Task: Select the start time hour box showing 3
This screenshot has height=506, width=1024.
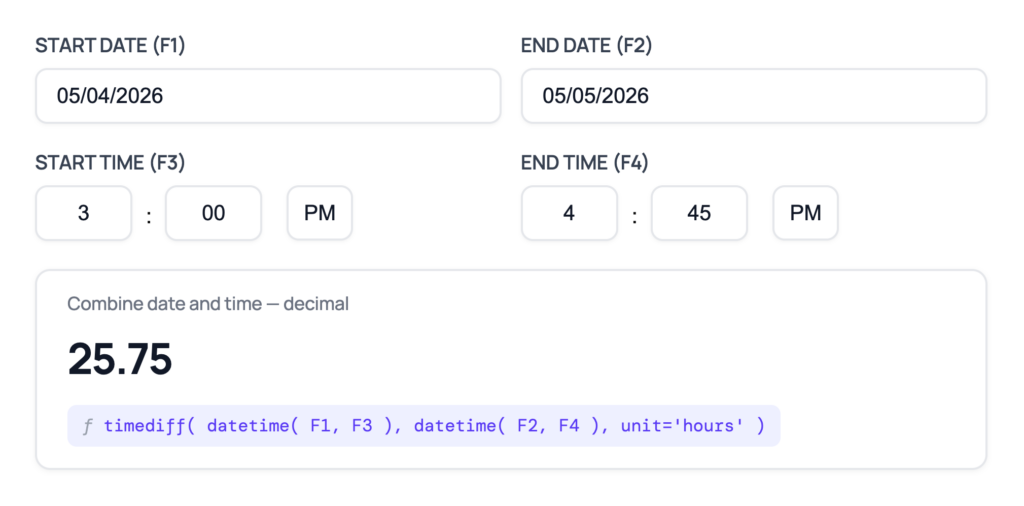Action: pyautogui.click(x=84, y=213)
